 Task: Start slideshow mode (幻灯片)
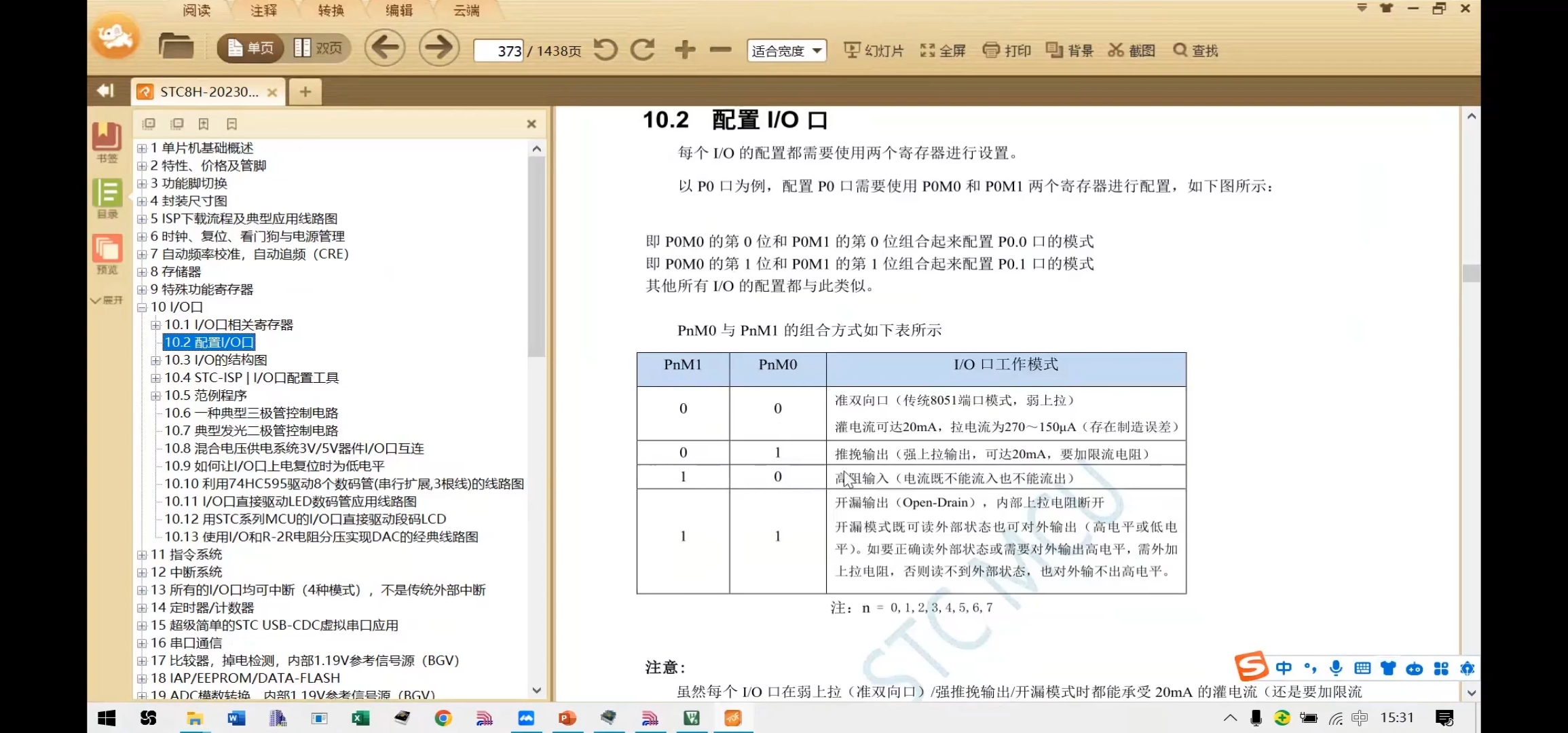(x=874, y=50)
